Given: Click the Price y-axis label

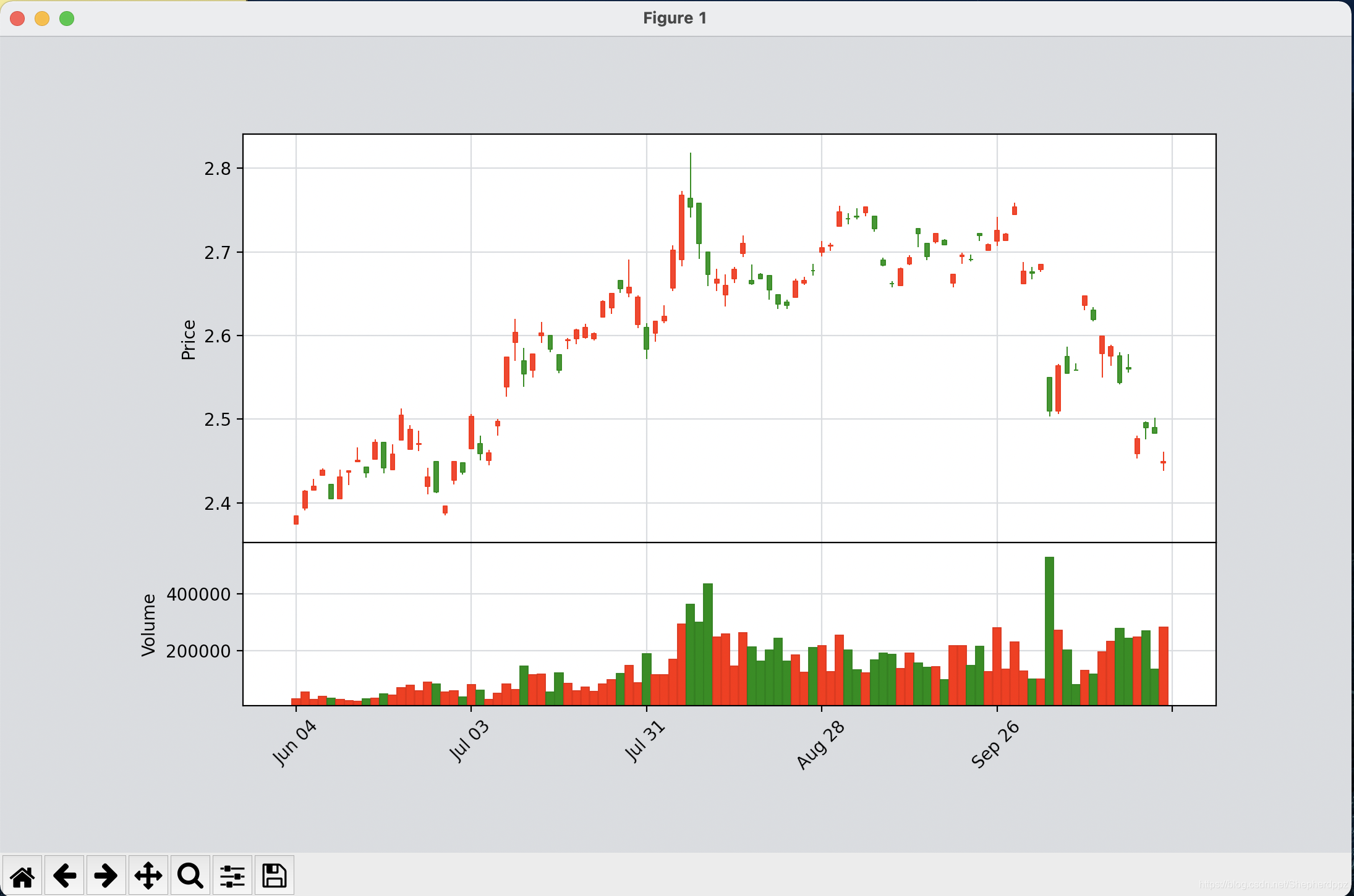Looking at the screenshot, I should (x=189, y=339).
